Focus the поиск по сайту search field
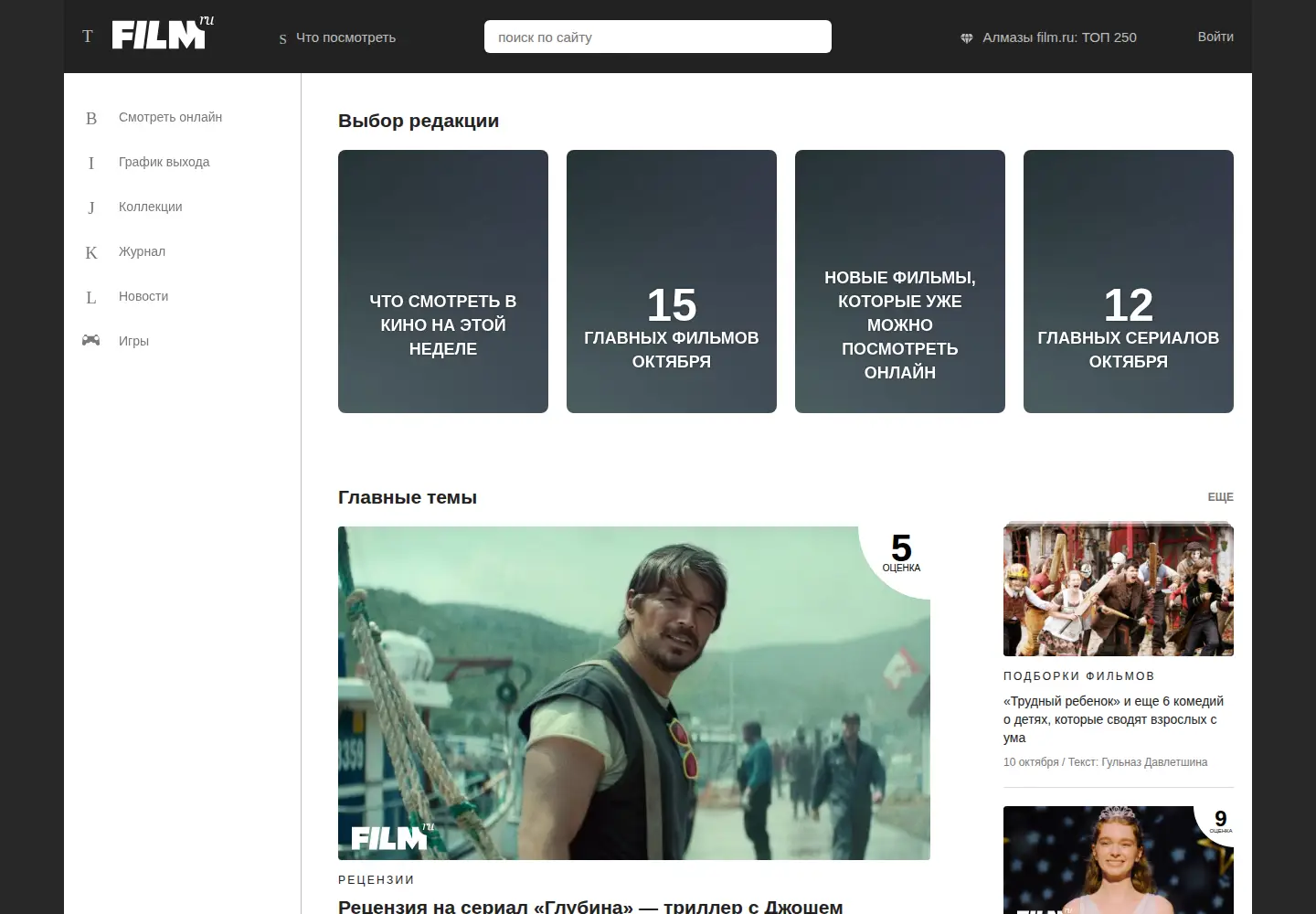Viewport: 1316px width, 914px height. 658,37
